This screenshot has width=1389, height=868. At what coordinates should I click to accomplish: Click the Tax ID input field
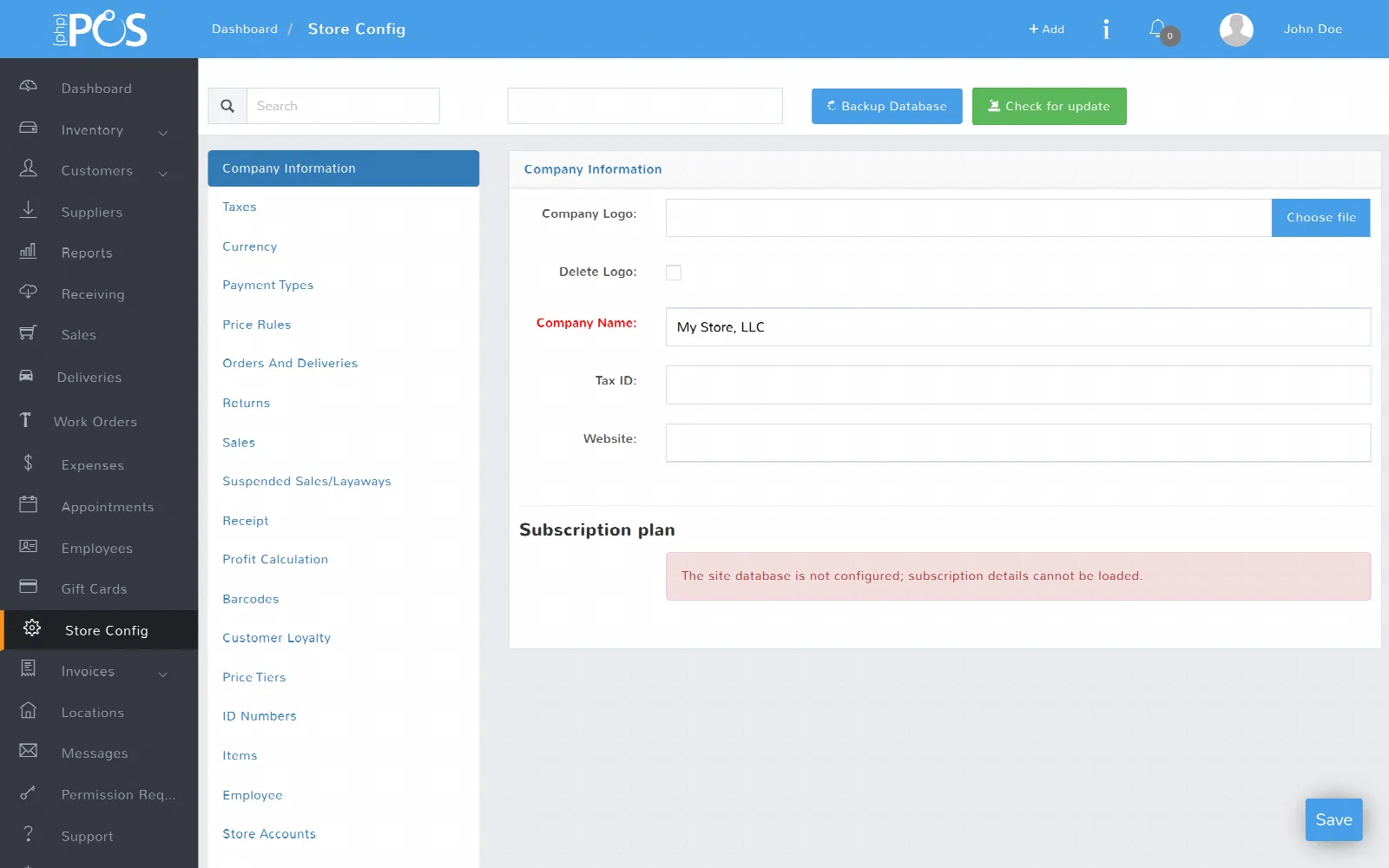click(x=1018, y=385)
